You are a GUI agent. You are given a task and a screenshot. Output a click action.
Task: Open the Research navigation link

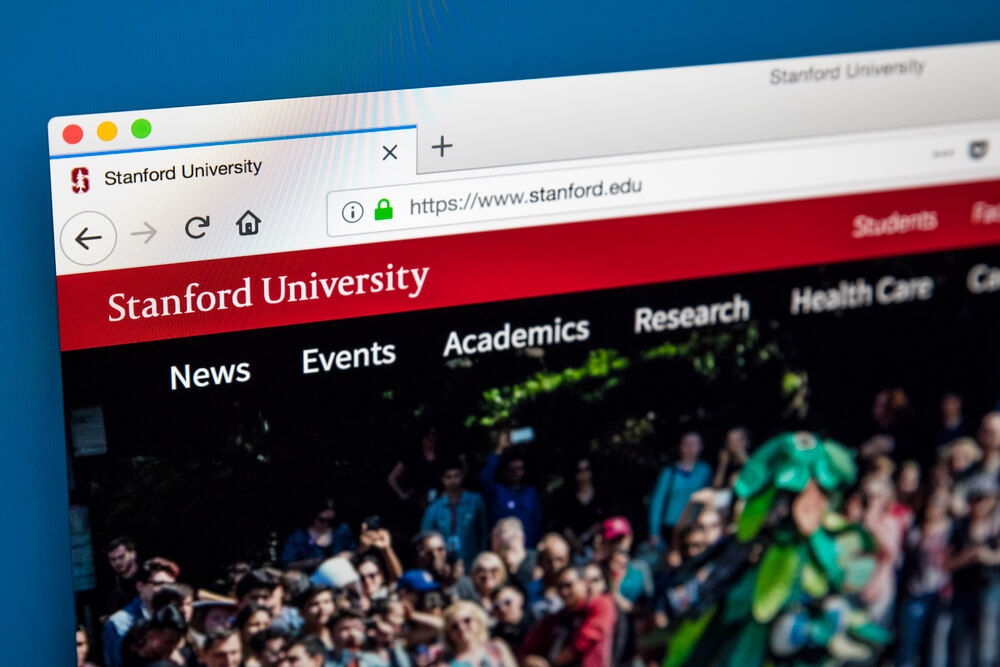point(692,313)
